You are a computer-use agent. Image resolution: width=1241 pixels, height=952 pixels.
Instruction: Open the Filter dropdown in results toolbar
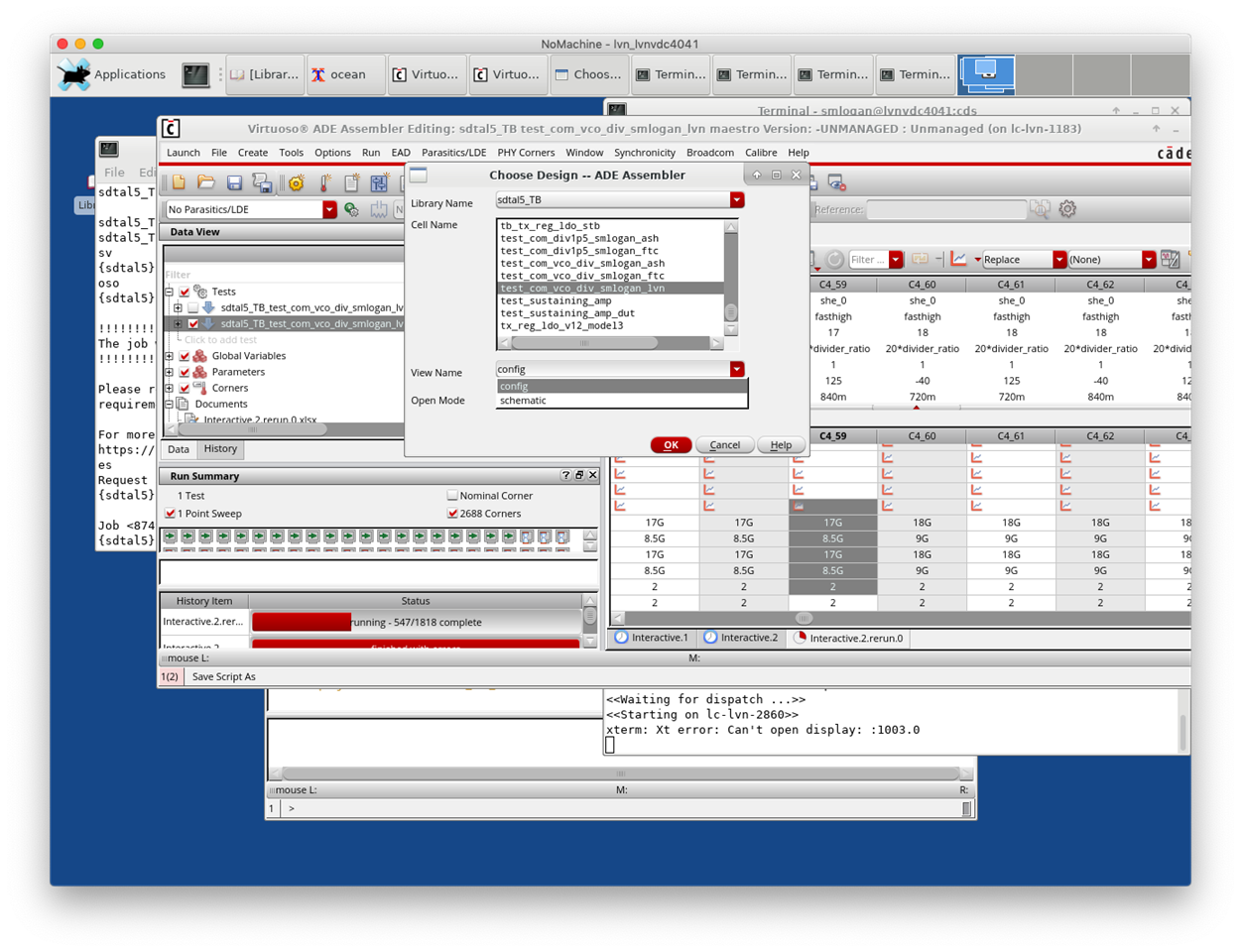pos(895,260)
